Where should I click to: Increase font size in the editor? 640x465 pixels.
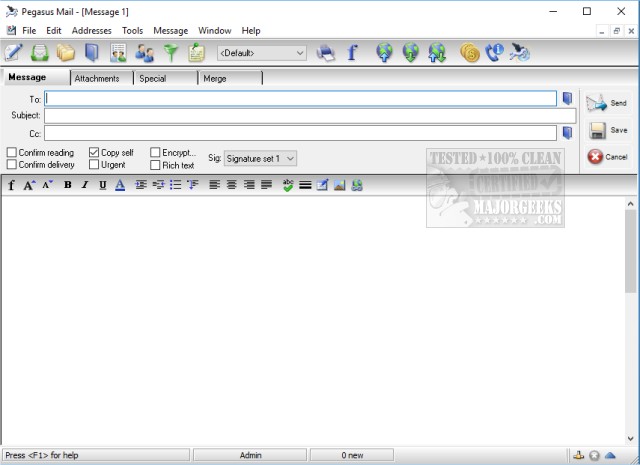tap(29, 185)
